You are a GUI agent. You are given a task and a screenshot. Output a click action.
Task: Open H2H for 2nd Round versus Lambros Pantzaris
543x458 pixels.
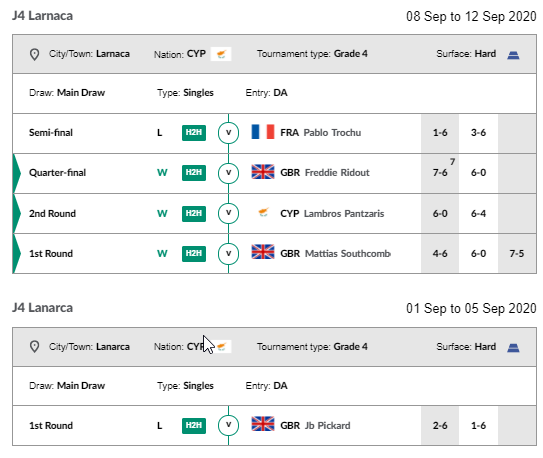point(194,213)
